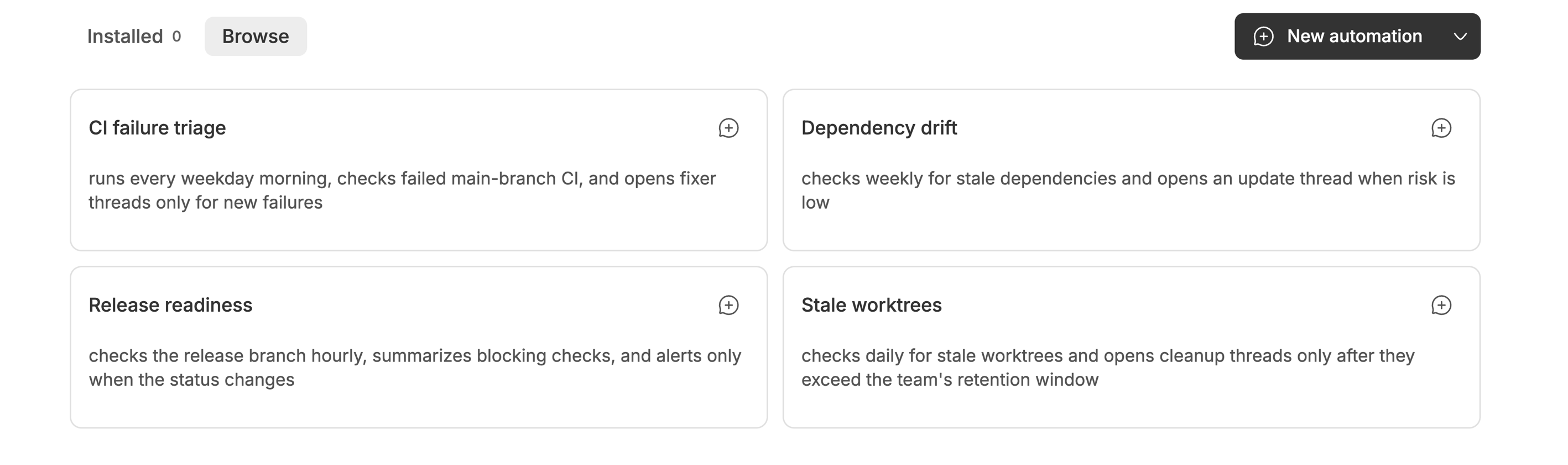Screen dimensions: 1568x465
Task: Open the Stale worktrees card title
Action: pos(871,306)
